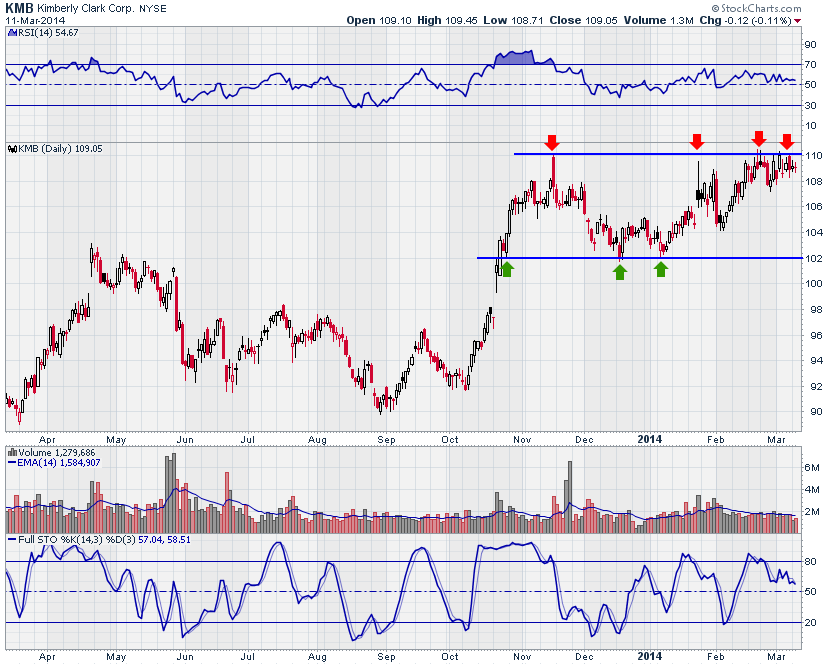Click the 2M volume axis label
Viewport: 827px width, 664px height.
click(x=812, y=512)
